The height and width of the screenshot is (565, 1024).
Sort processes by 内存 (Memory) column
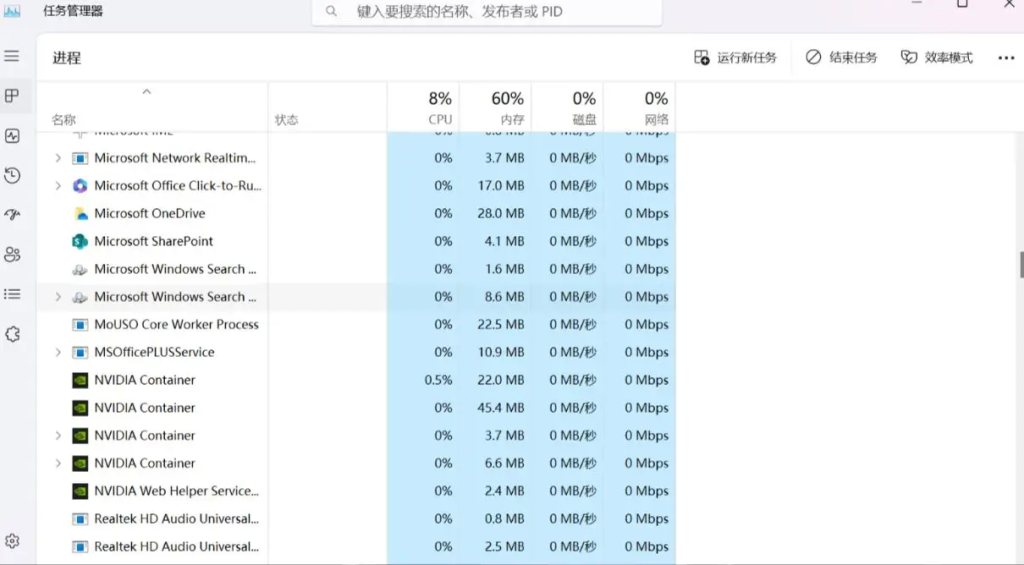[x=507, y=106]
